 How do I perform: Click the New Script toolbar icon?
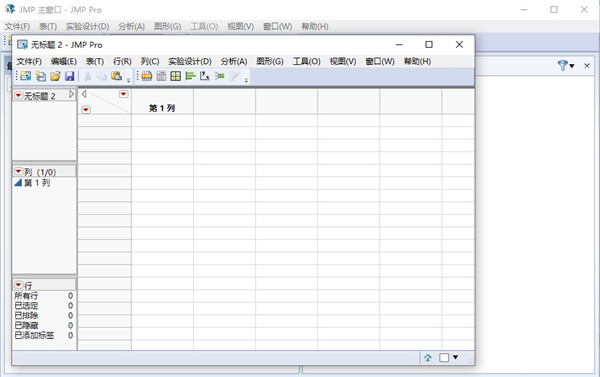pyautogui.click(x=41, y=76)
